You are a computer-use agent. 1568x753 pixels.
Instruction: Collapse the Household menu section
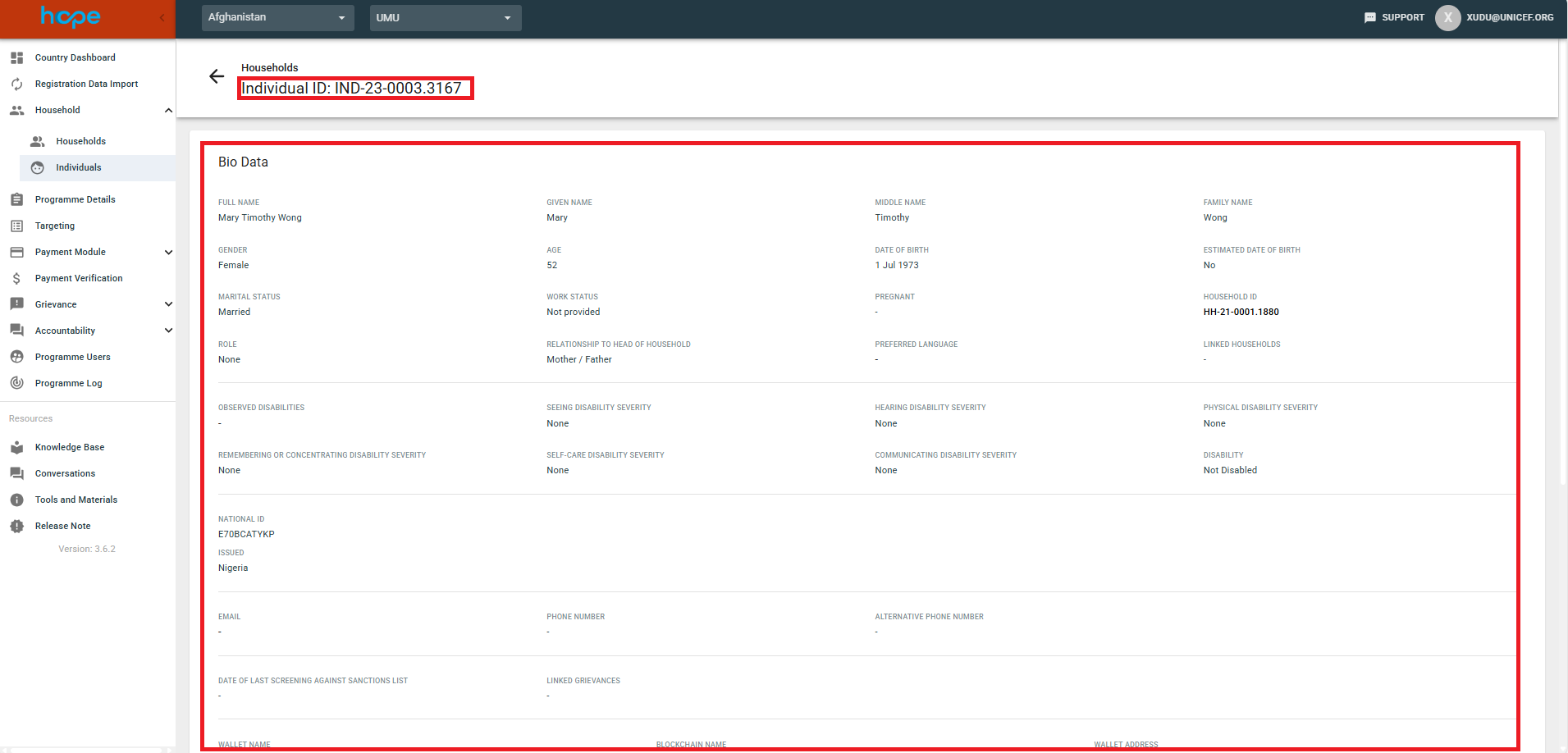pos(168,110)
